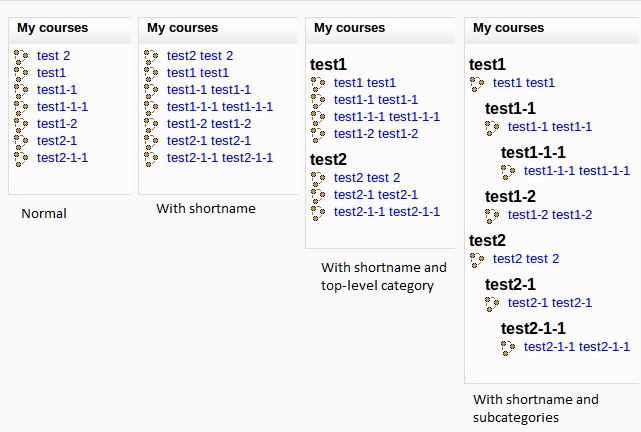Open 'test2 test 2' link under test2 in top-level category block
This screenshot has width=641, height=432.
point(367,178)
